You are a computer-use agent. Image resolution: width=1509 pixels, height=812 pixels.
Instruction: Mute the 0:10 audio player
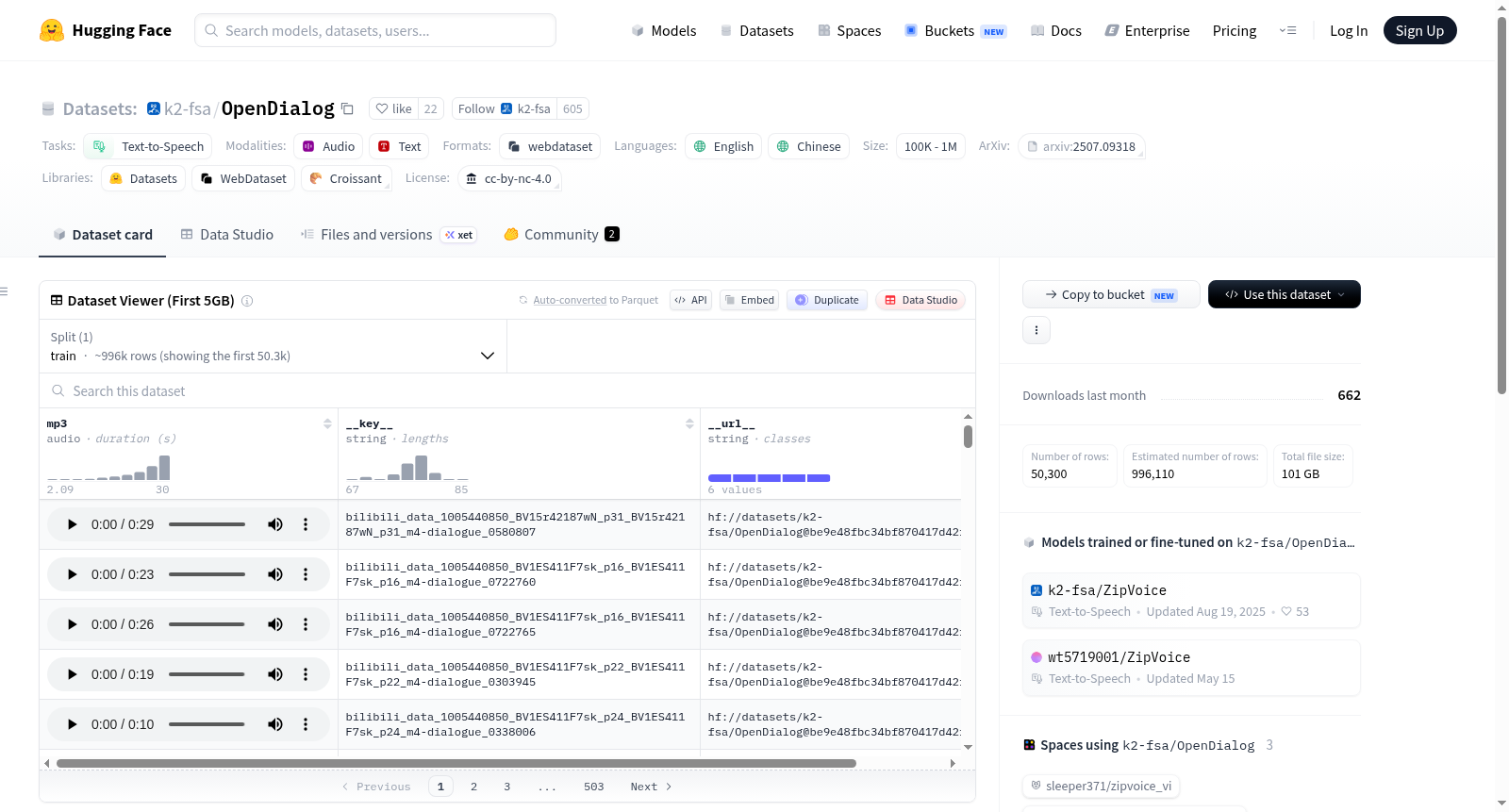pos(275,724)
